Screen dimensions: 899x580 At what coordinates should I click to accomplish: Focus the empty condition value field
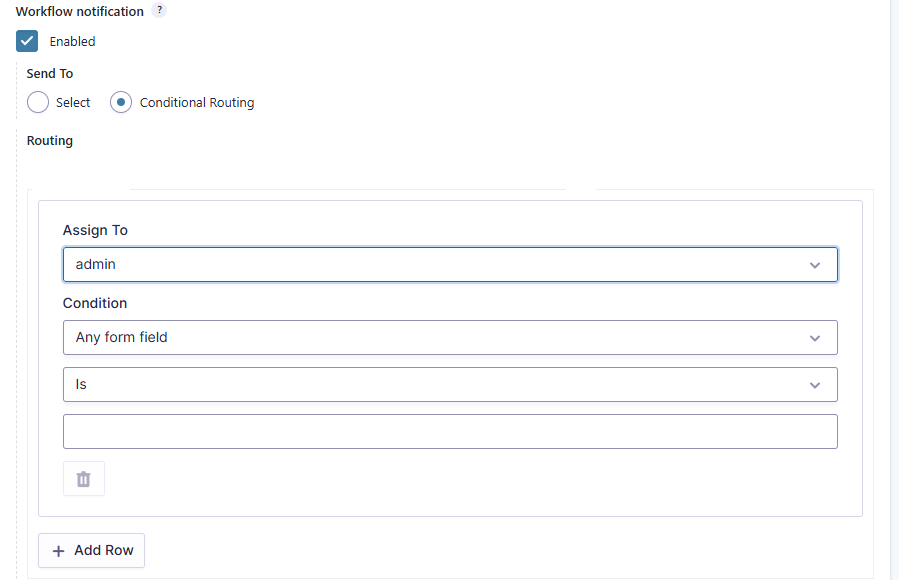450,432
